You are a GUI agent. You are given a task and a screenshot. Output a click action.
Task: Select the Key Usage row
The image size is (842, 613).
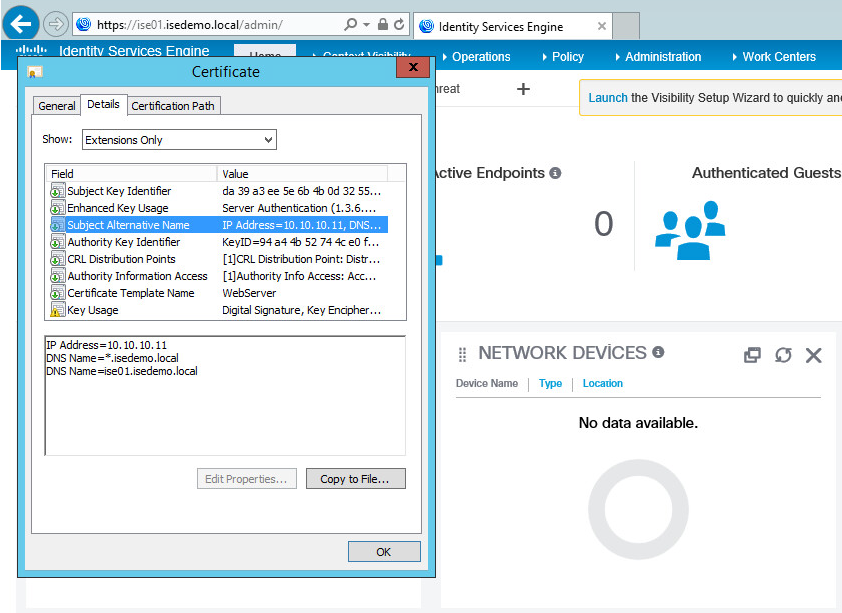(219, 310)
